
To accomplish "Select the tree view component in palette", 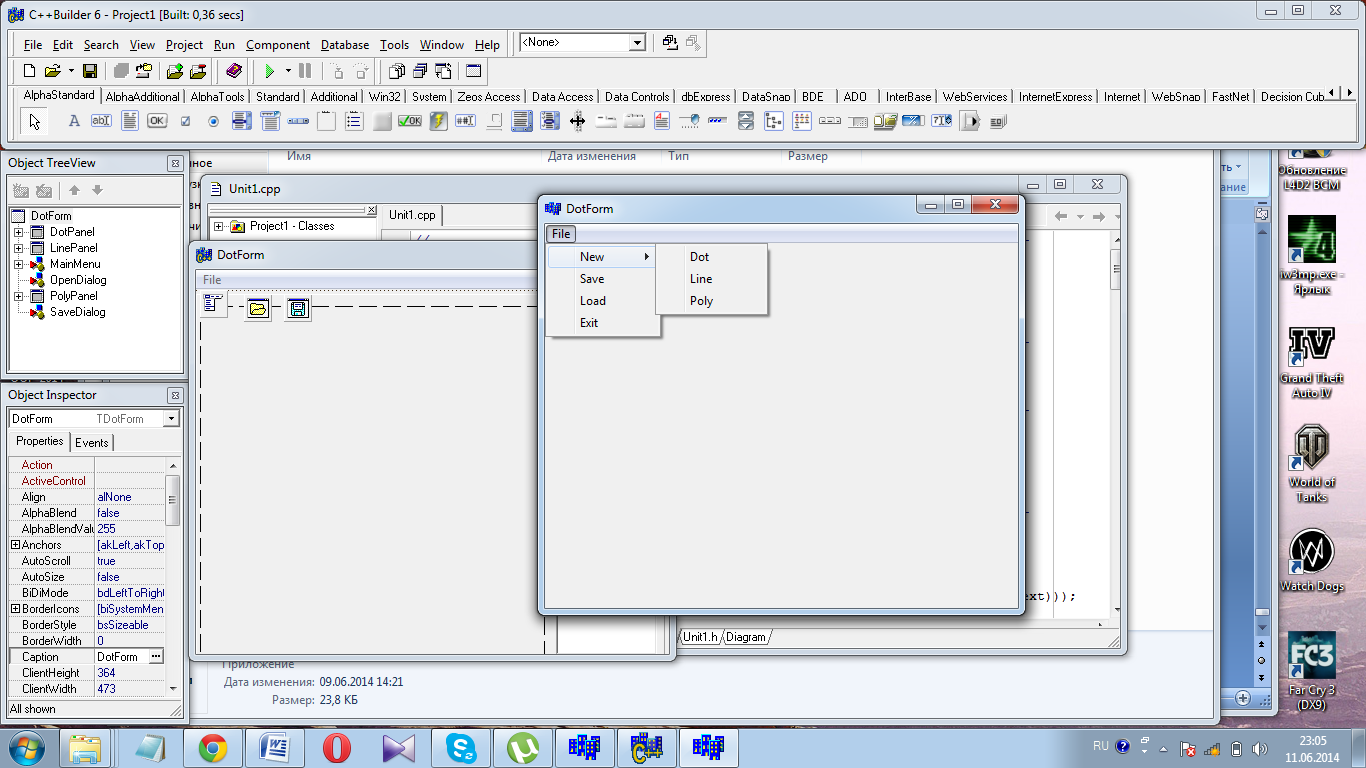I will point(773,121).
